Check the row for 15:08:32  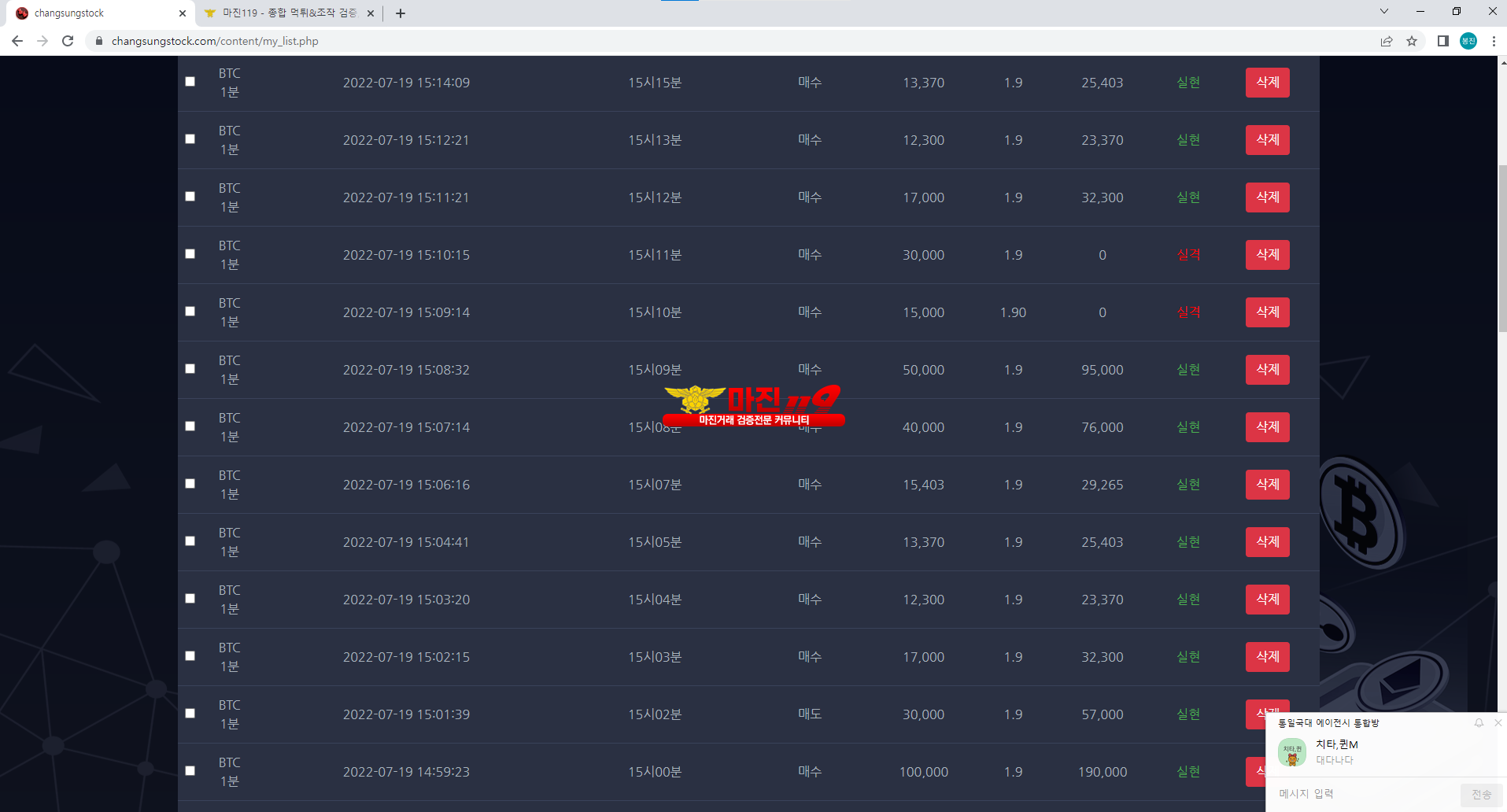(190, 369)
